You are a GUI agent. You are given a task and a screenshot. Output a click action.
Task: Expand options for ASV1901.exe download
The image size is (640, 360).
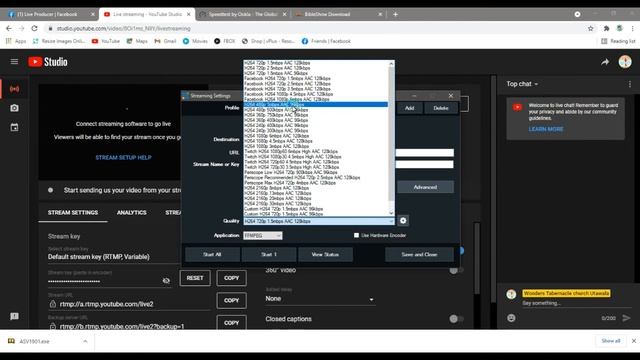pyautogui.click(x=85, y=341)
